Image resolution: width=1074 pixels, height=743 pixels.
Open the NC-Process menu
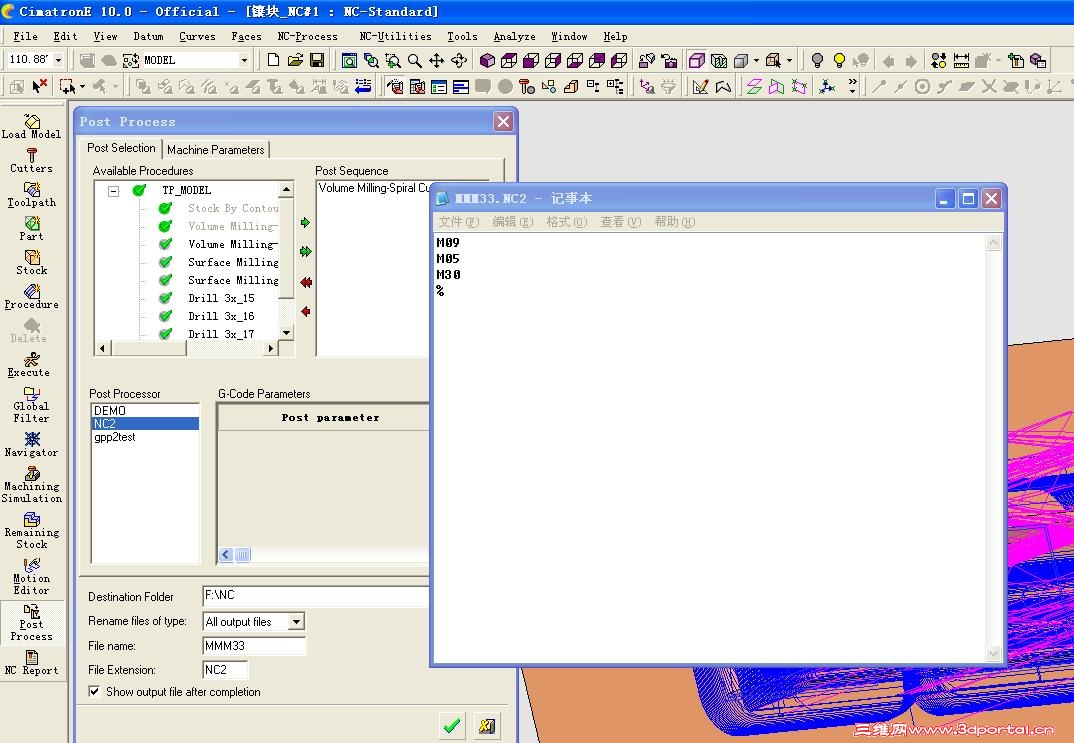tap(307, 36)
